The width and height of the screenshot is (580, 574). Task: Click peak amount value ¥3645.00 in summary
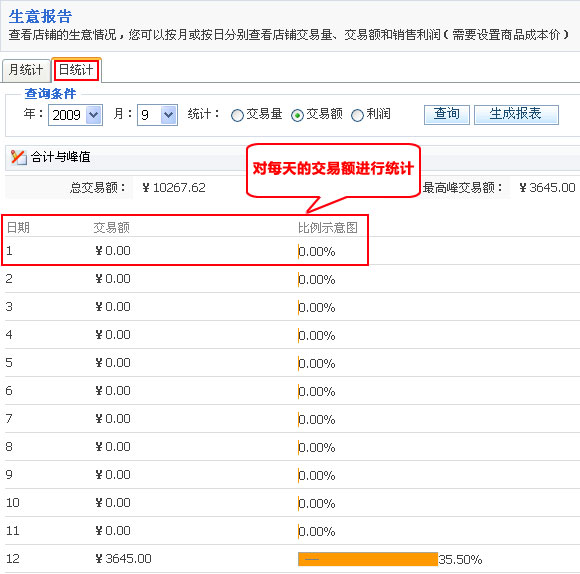547,188
